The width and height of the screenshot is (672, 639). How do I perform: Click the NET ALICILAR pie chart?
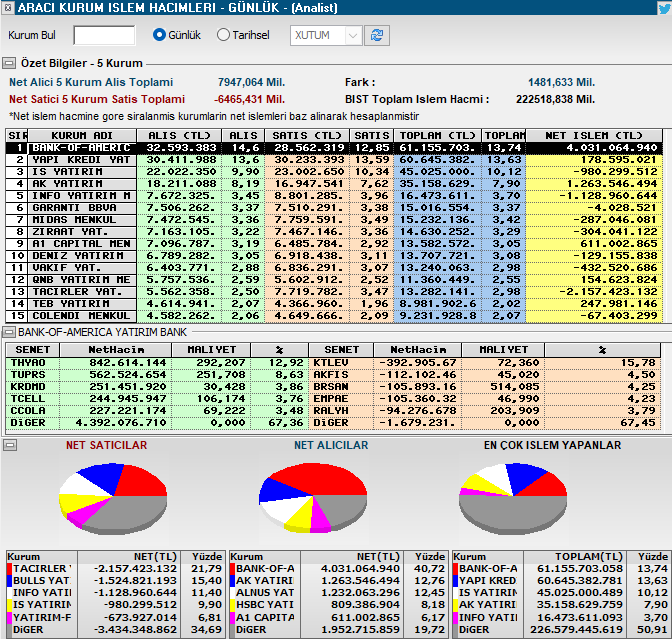pos(313,498)
